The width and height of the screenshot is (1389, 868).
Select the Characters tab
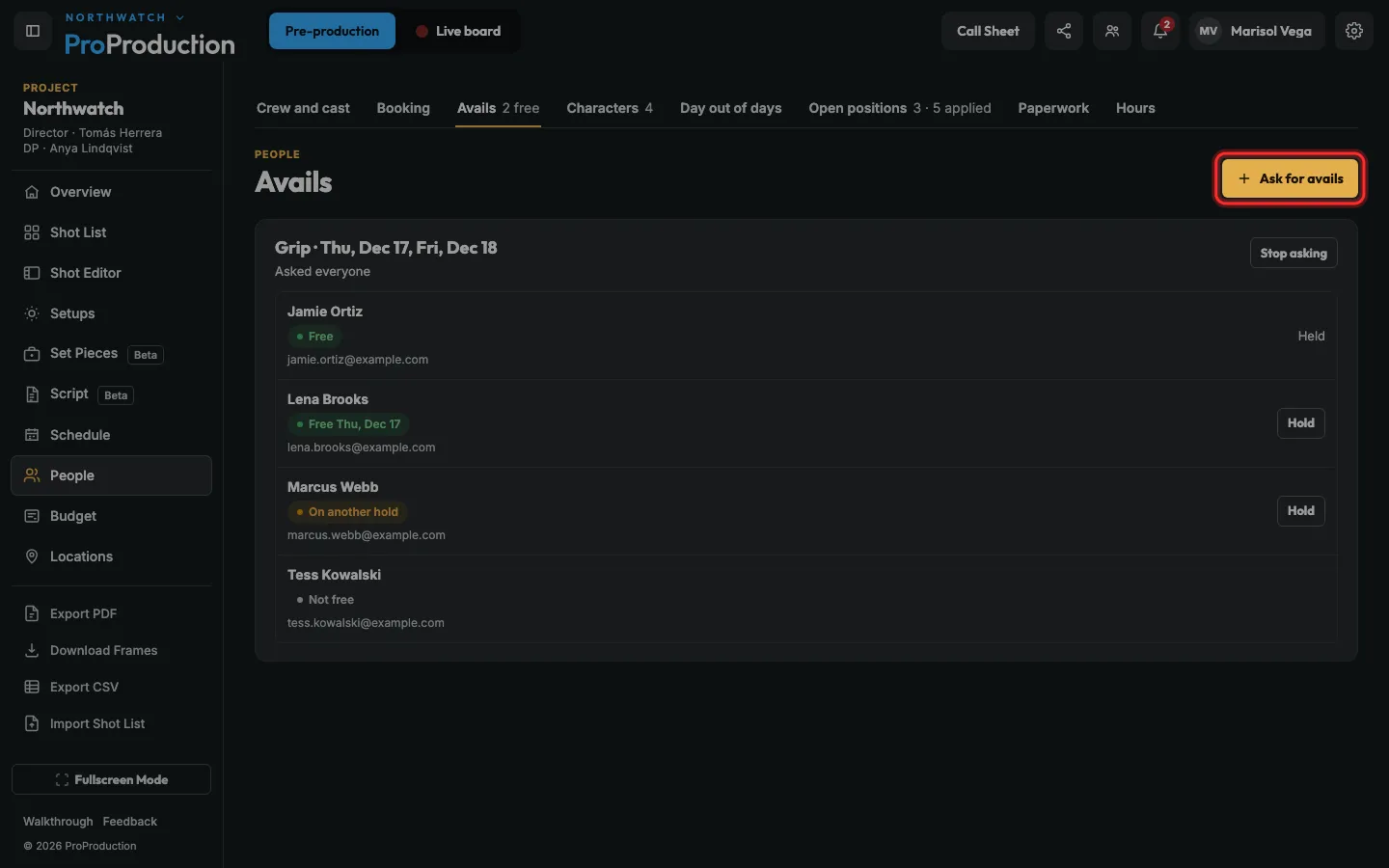coord(610,108)
